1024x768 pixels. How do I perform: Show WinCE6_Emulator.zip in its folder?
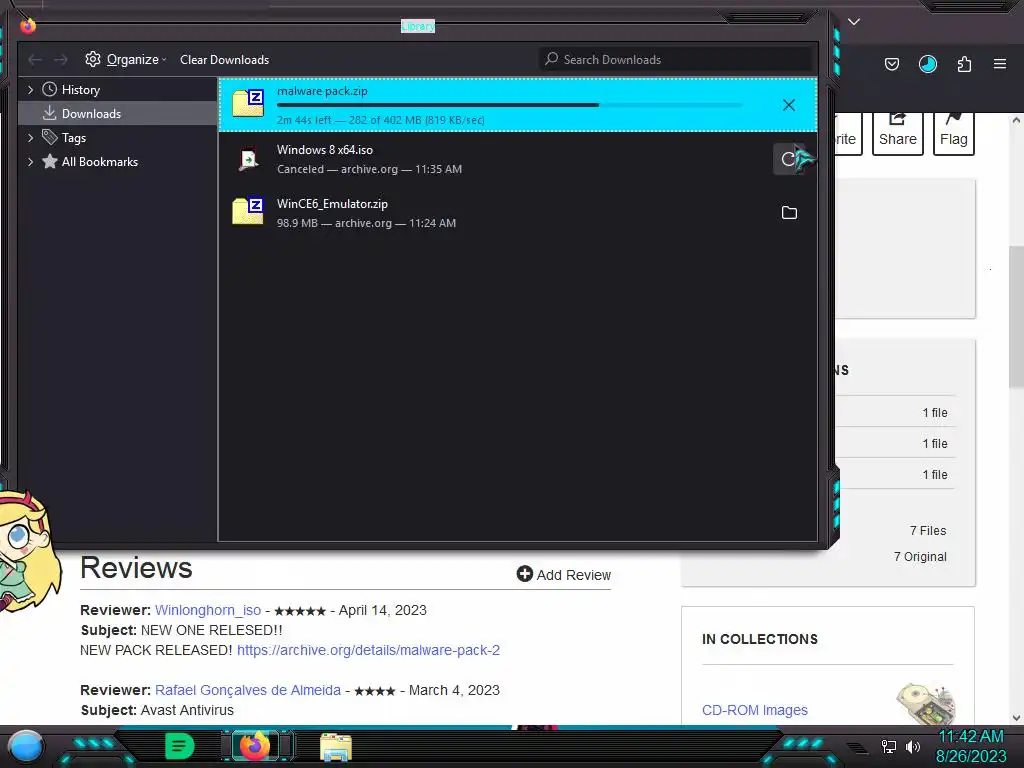click(789, 213)
